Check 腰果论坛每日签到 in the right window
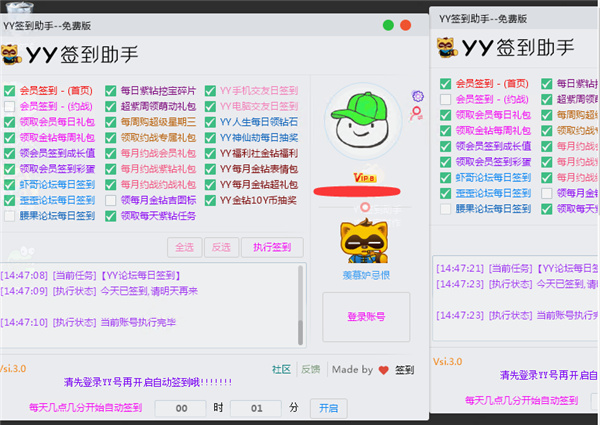The height and width of the screenshot is (425, 600). (x=445, y=209)
